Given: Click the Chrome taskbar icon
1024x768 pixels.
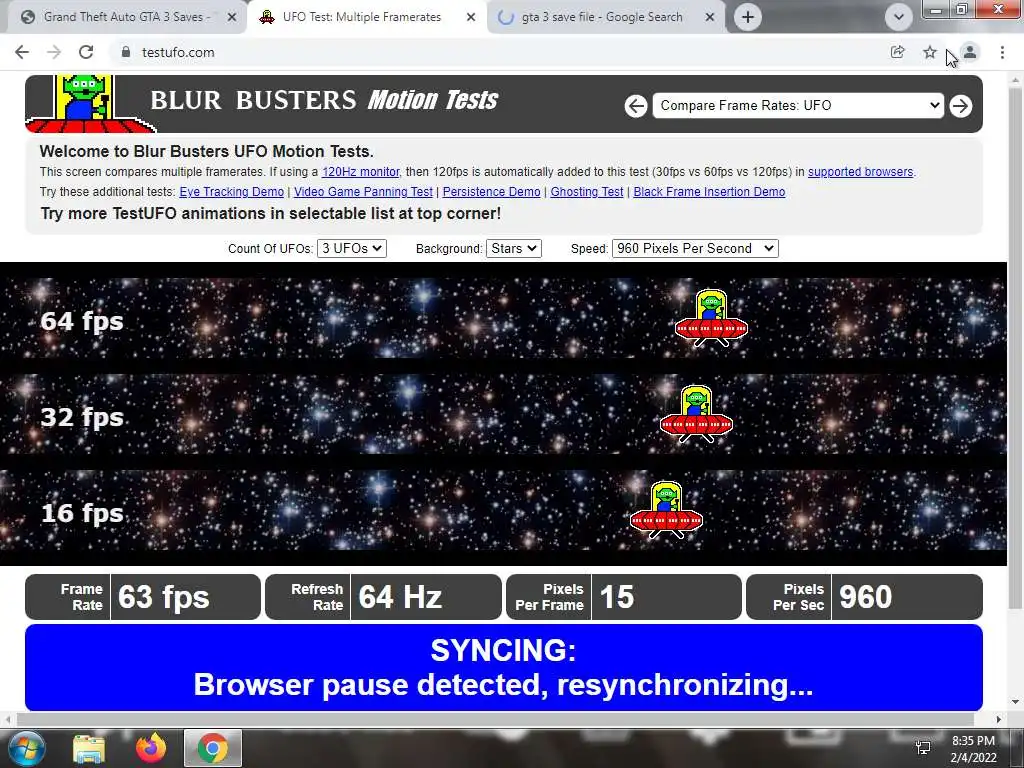Looking at the screenshot, I should pos(213,748).
